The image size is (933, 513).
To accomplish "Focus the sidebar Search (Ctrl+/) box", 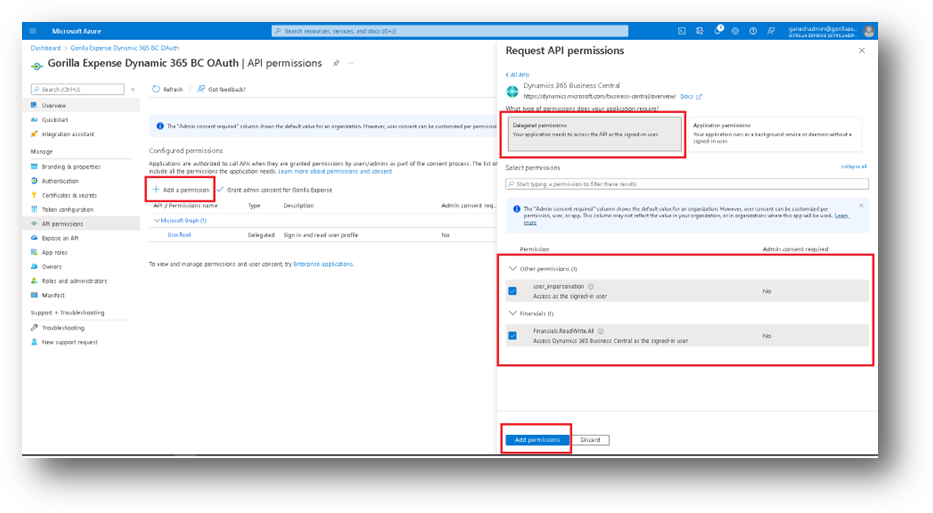I will click(77, 89).
